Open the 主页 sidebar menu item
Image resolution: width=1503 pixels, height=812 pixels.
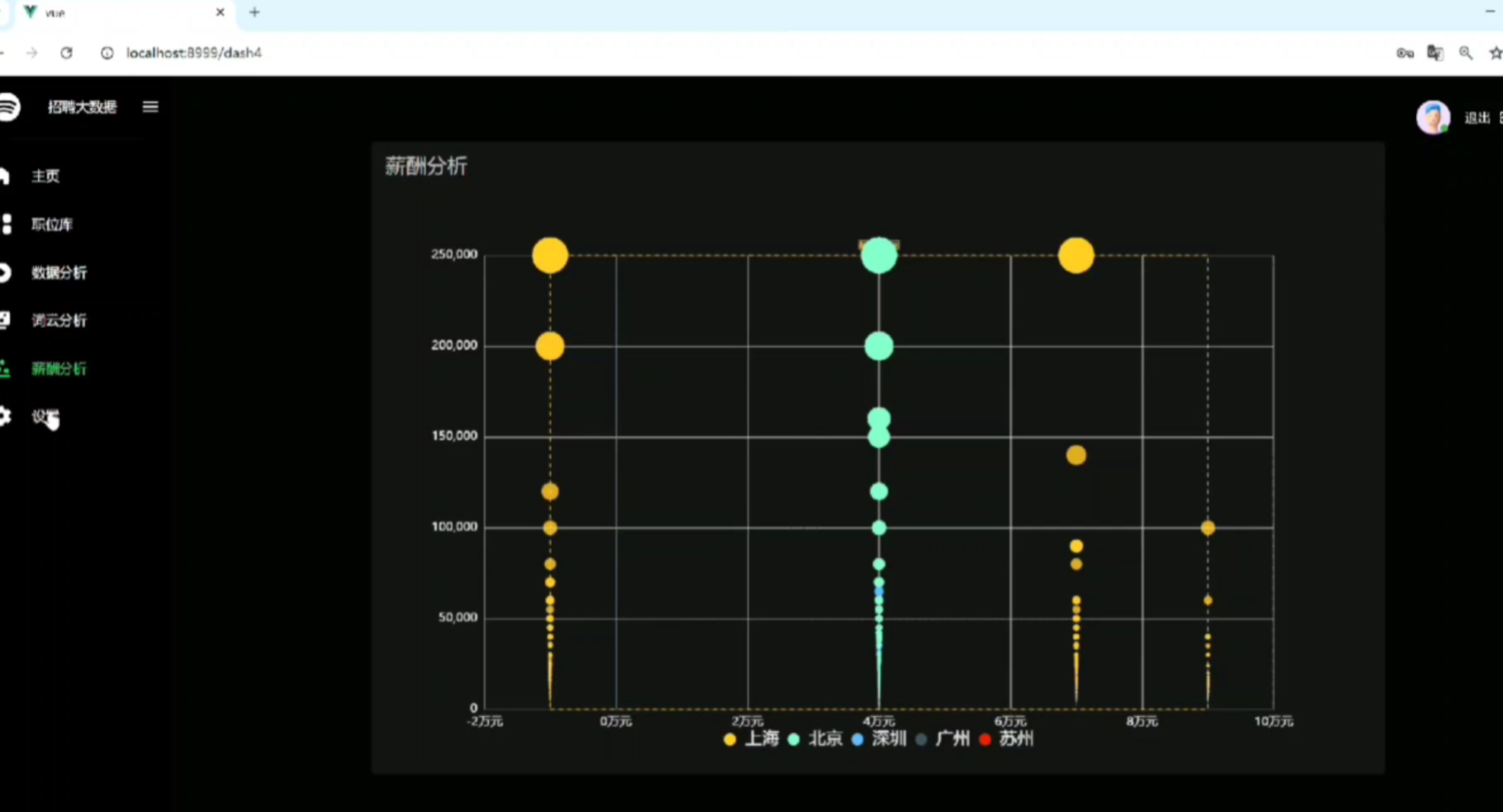(45, 177)
